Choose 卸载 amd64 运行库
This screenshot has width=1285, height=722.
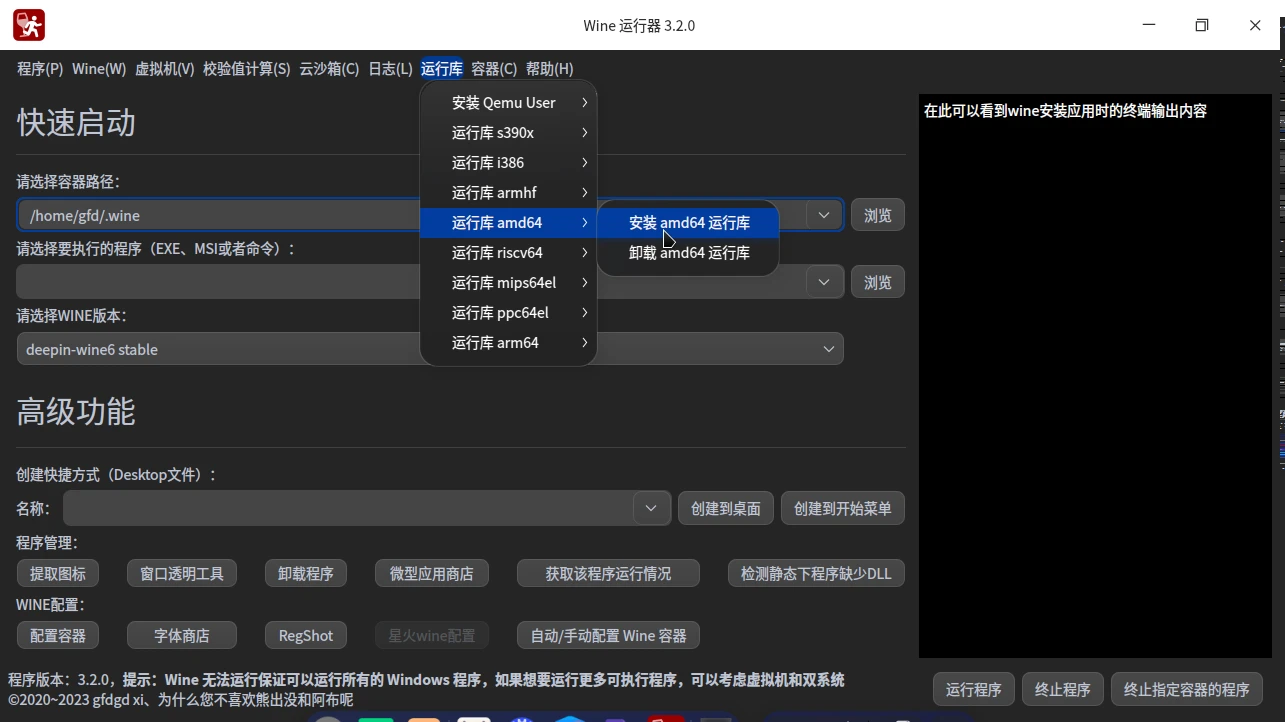(688, 253)
